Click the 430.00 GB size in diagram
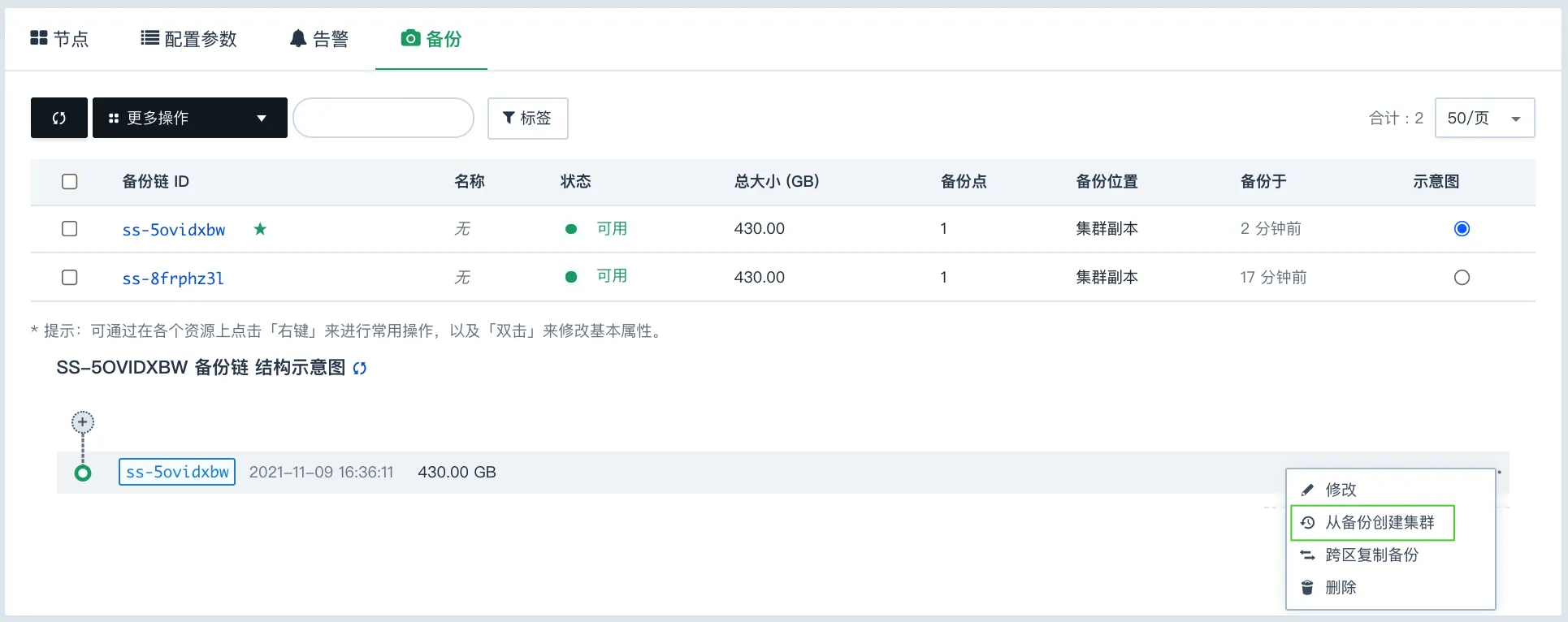 [457, 473]
